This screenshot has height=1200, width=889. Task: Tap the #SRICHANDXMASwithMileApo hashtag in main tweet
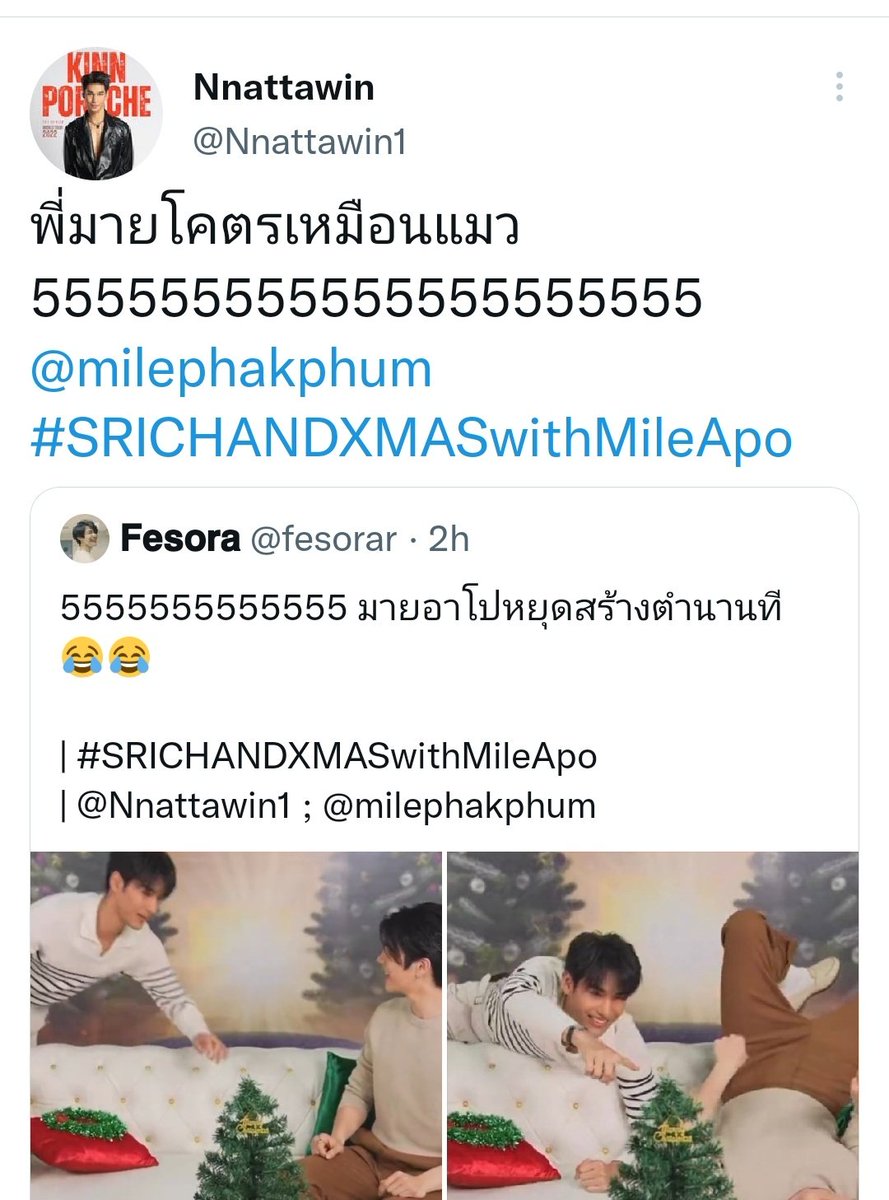412,439
